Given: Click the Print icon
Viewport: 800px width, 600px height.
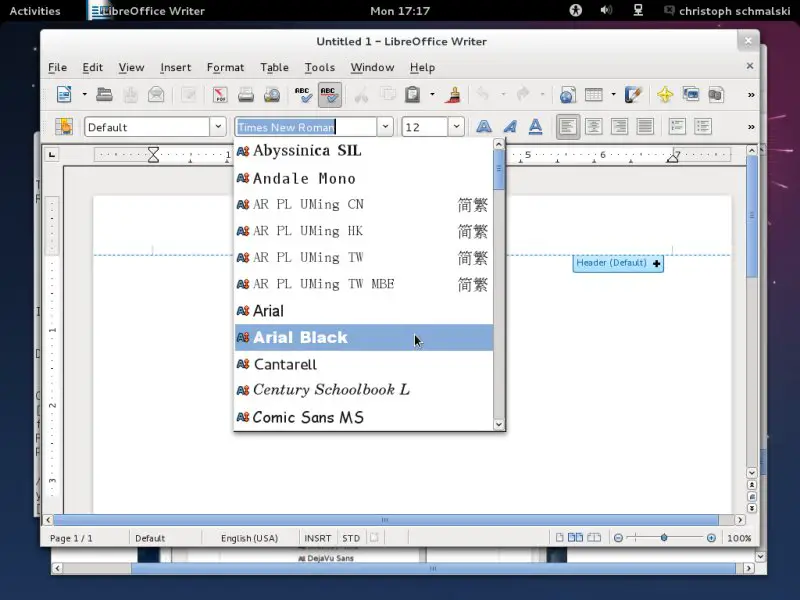Looking at the screenshot, I should (x=246, y=94).
